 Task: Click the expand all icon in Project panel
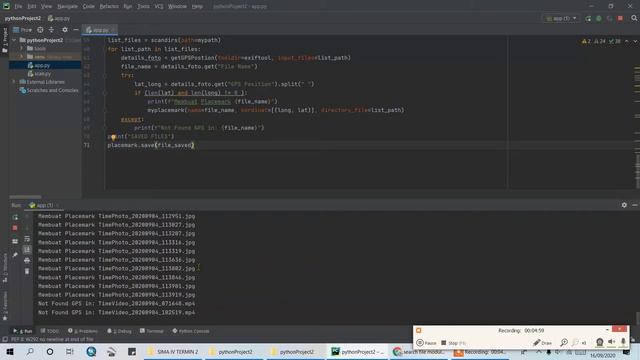coord(51,30)
